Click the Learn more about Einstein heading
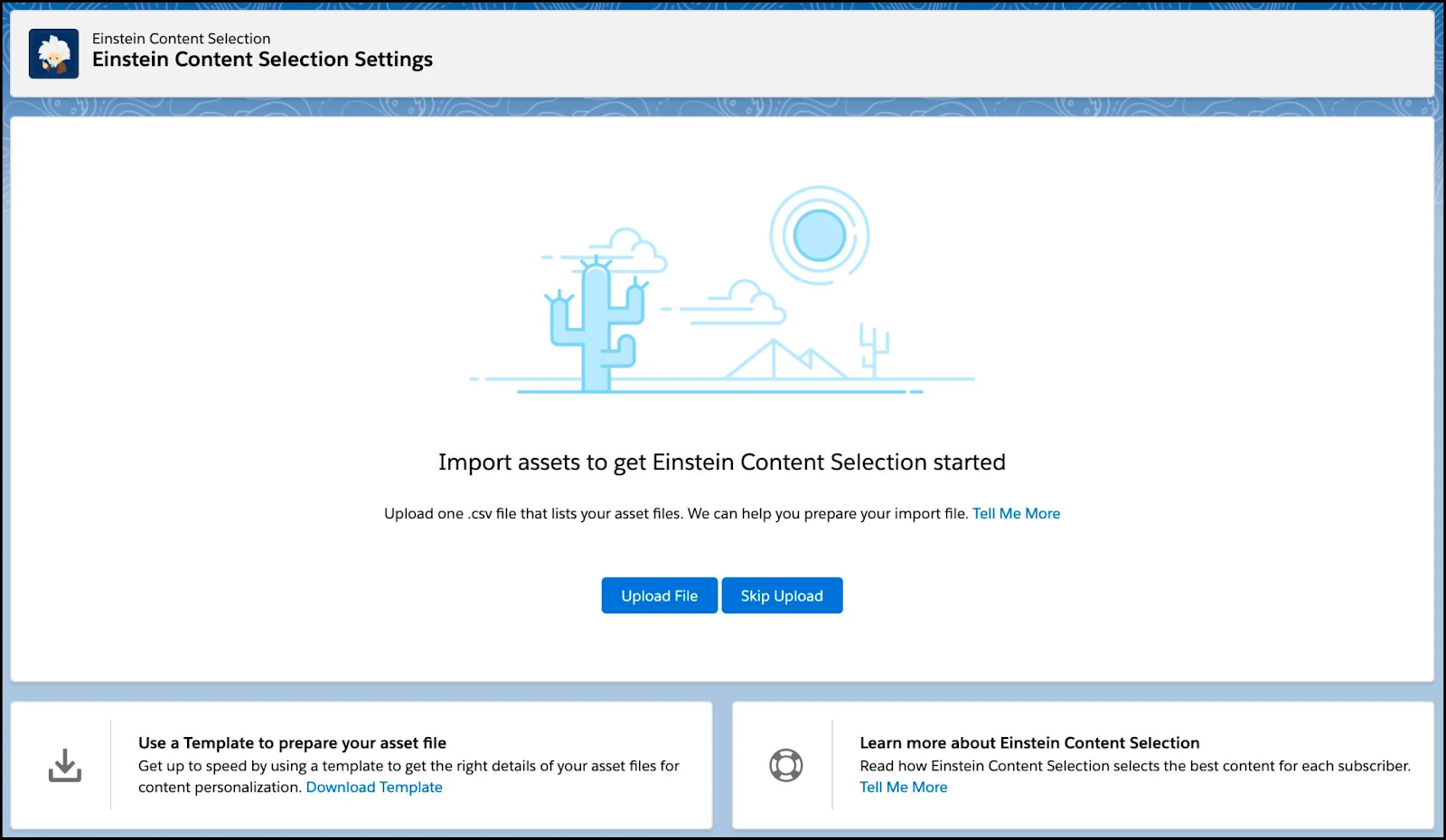Image resolution: width=1446 pixels, height=840 pixels. coord(1029,742)
